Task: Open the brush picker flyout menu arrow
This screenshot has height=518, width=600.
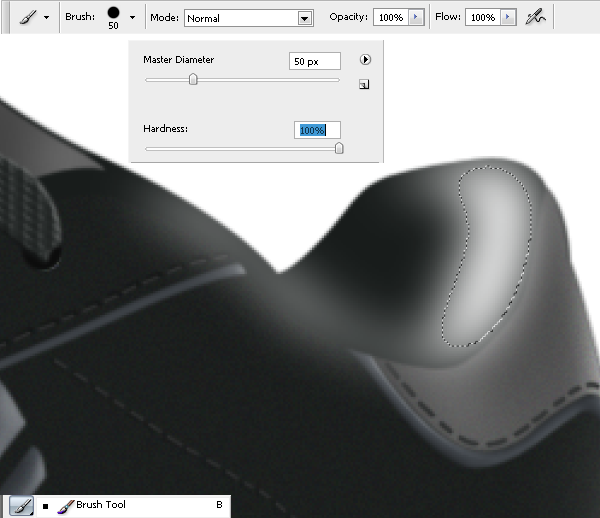Action: click(x=365, y=60)
